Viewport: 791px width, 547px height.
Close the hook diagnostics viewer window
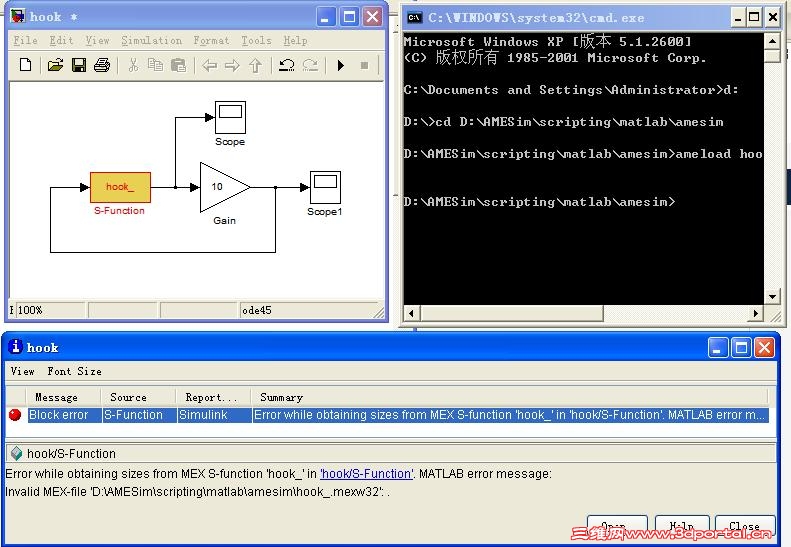(x=764, y=348)
